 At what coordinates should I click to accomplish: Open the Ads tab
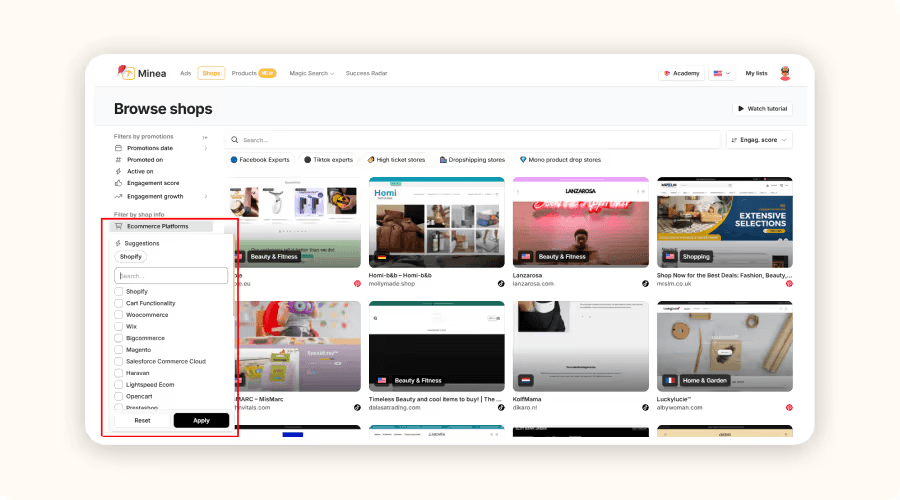(185, 73)
